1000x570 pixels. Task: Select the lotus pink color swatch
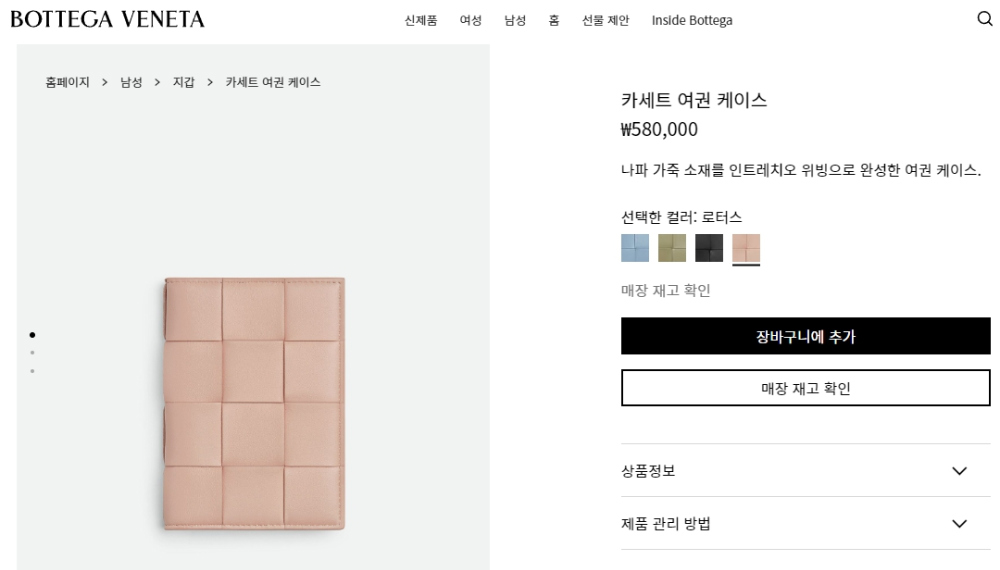click(746, 248)
